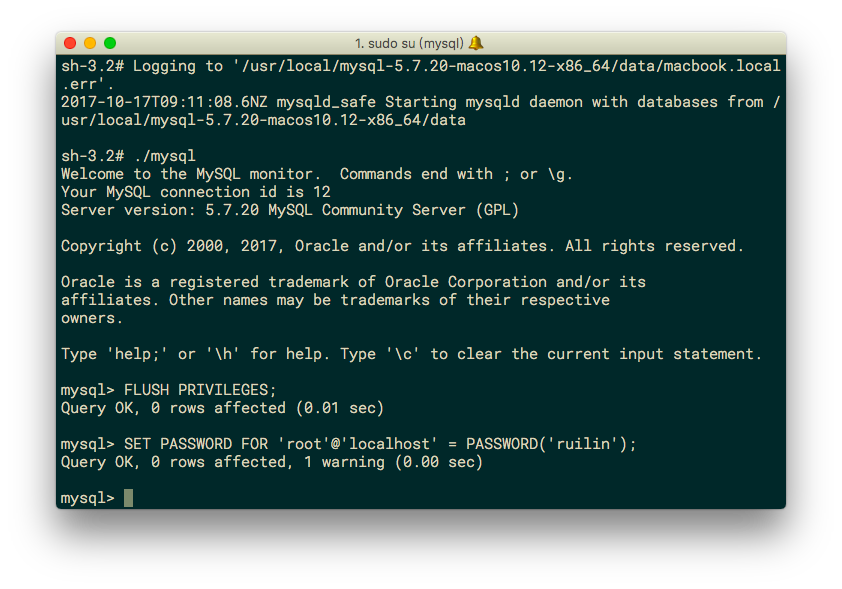The image size is (842, 589).
Task: Click the 'Welcome to the MySQL monitor' line
Action: pos(317,174)
